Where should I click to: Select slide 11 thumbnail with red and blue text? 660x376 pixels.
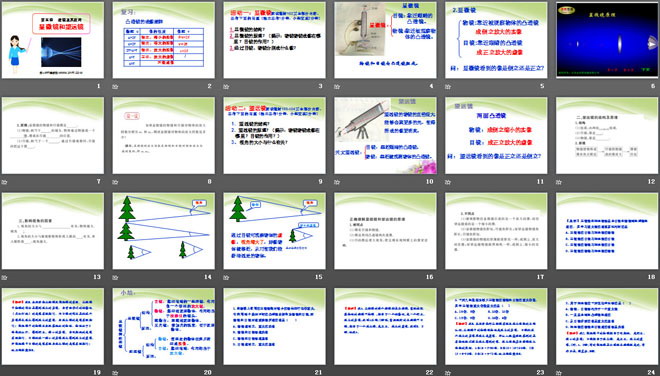click(496, 136)
